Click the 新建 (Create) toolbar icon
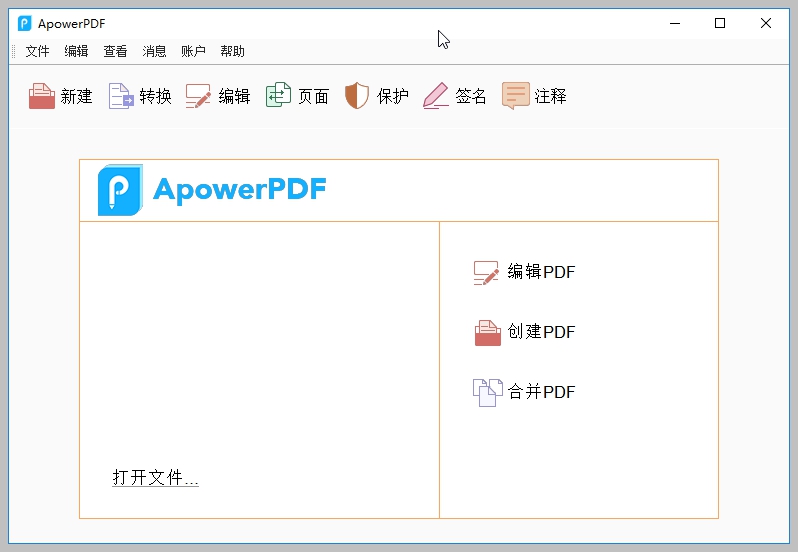 (42, 96)
